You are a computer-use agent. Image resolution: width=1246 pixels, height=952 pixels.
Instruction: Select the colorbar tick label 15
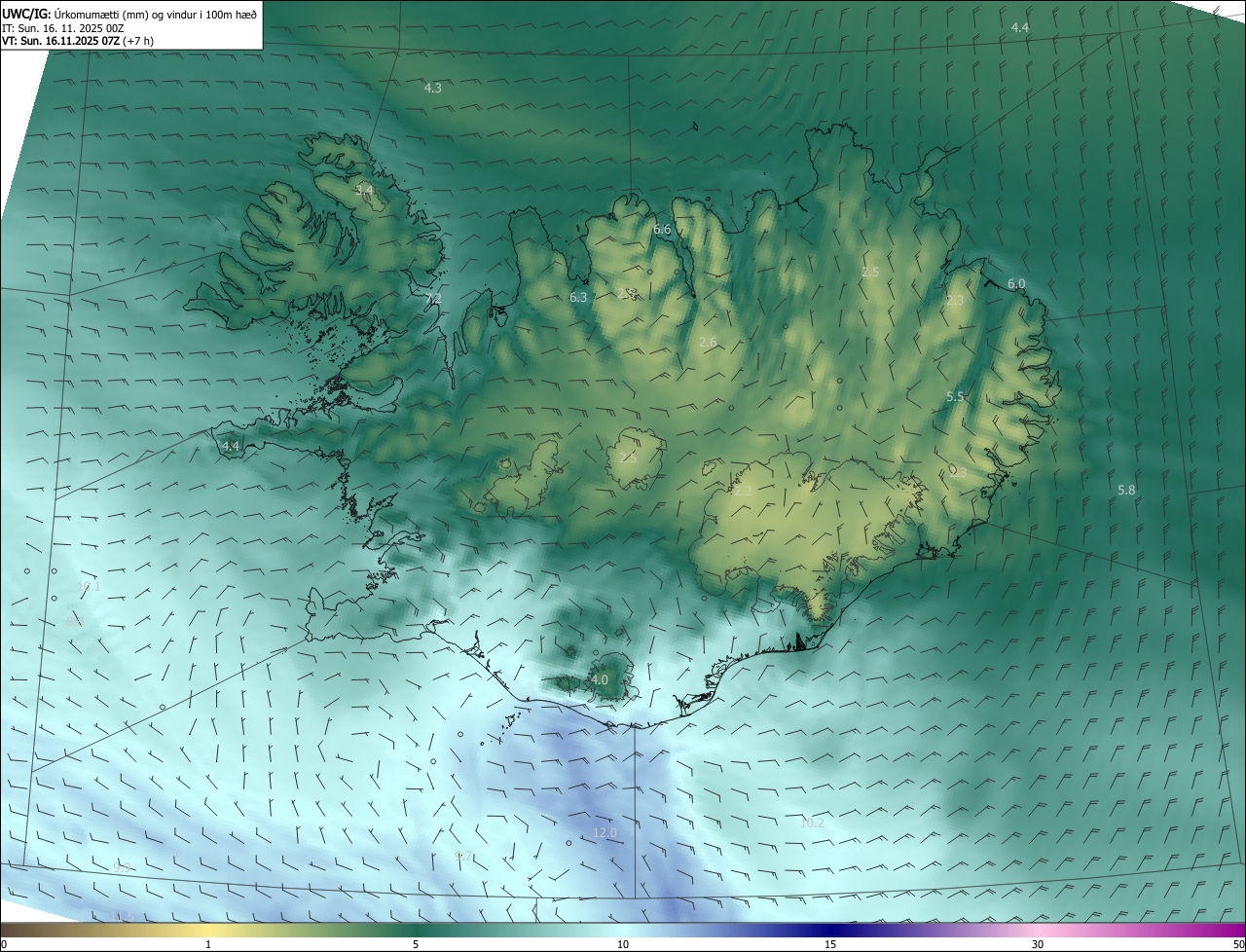coord(830,944)
